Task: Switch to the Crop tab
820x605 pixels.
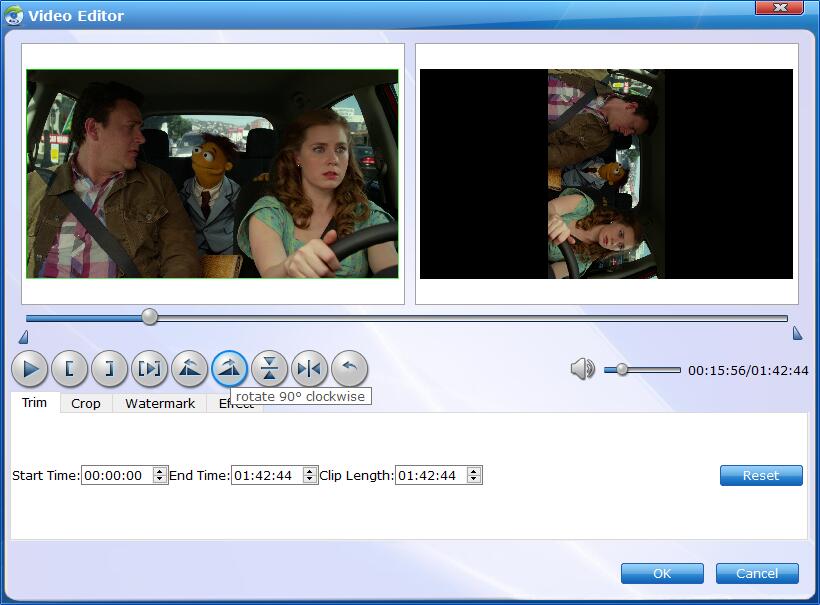Action: click(86, 403)
